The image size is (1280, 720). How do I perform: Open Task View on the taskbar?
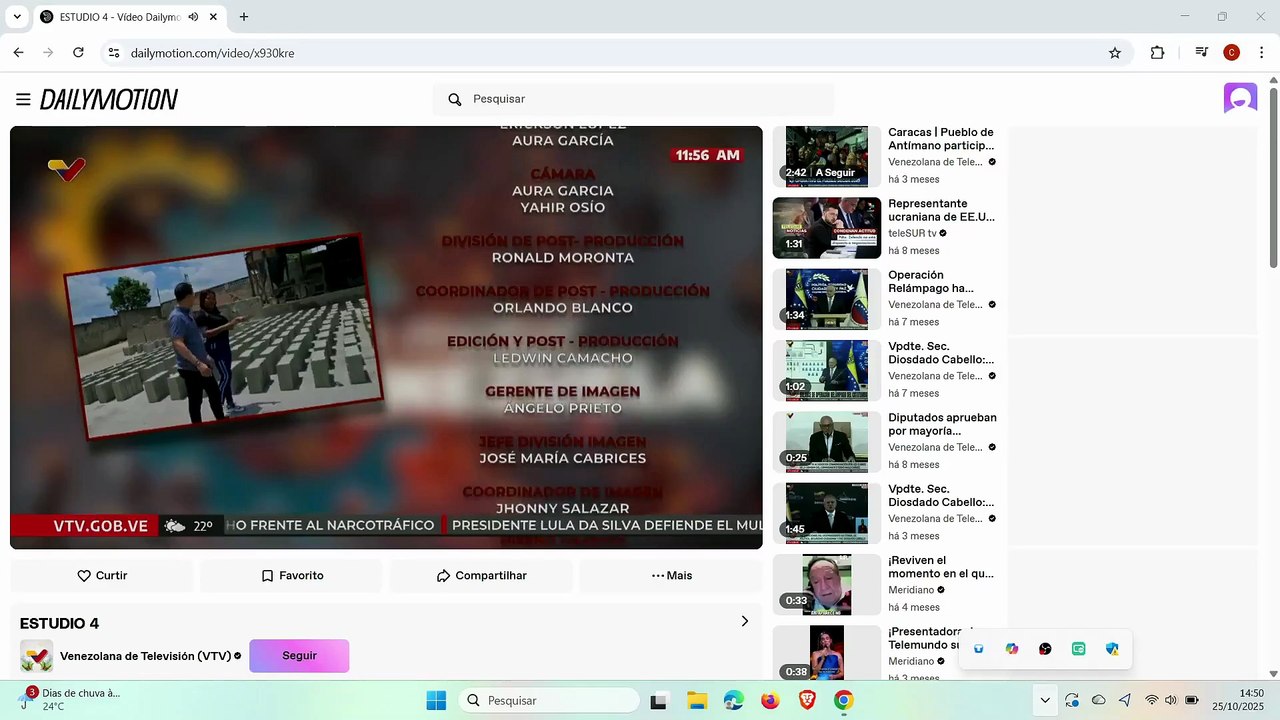[659, 701]
